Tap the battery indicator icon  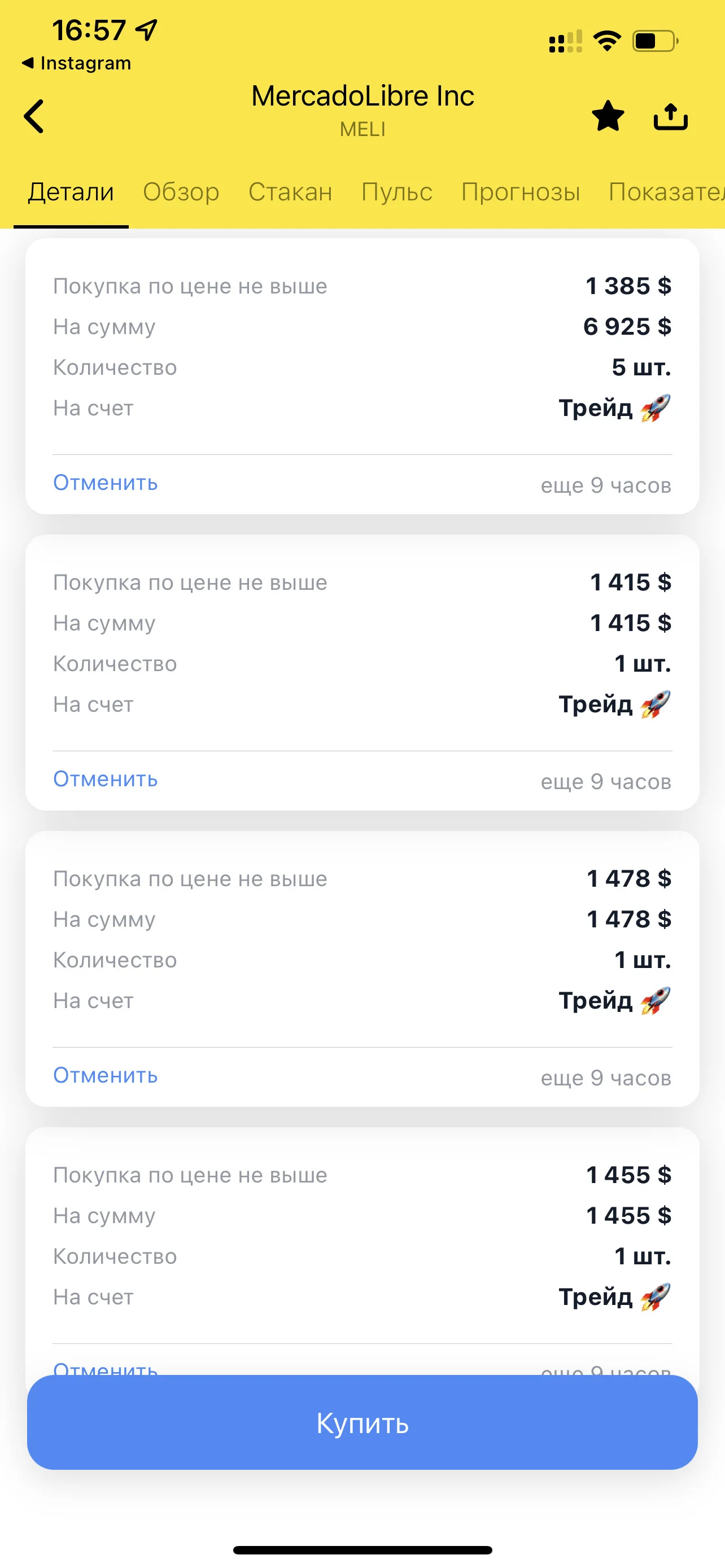coord(656,41)
